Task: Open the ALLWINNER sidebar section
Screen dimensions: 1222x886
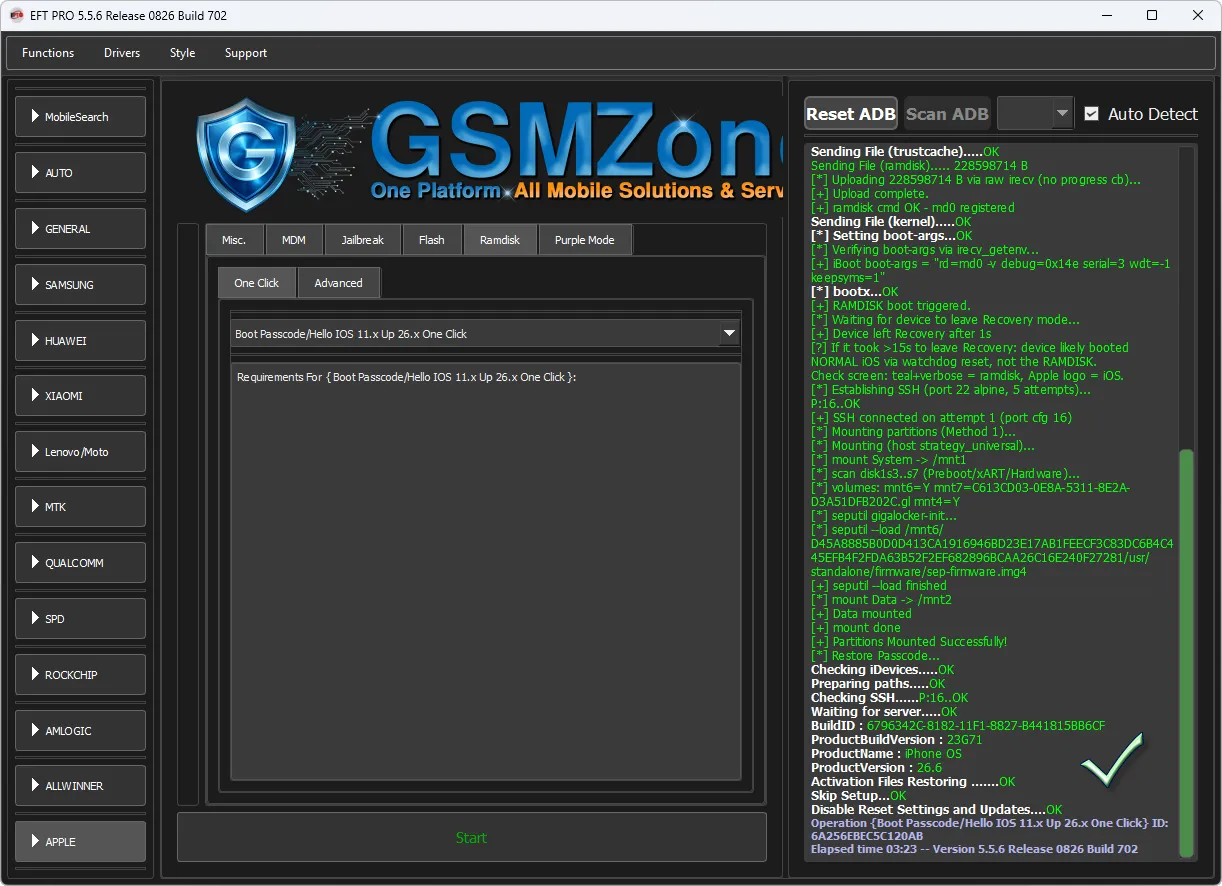Action: 80,786
